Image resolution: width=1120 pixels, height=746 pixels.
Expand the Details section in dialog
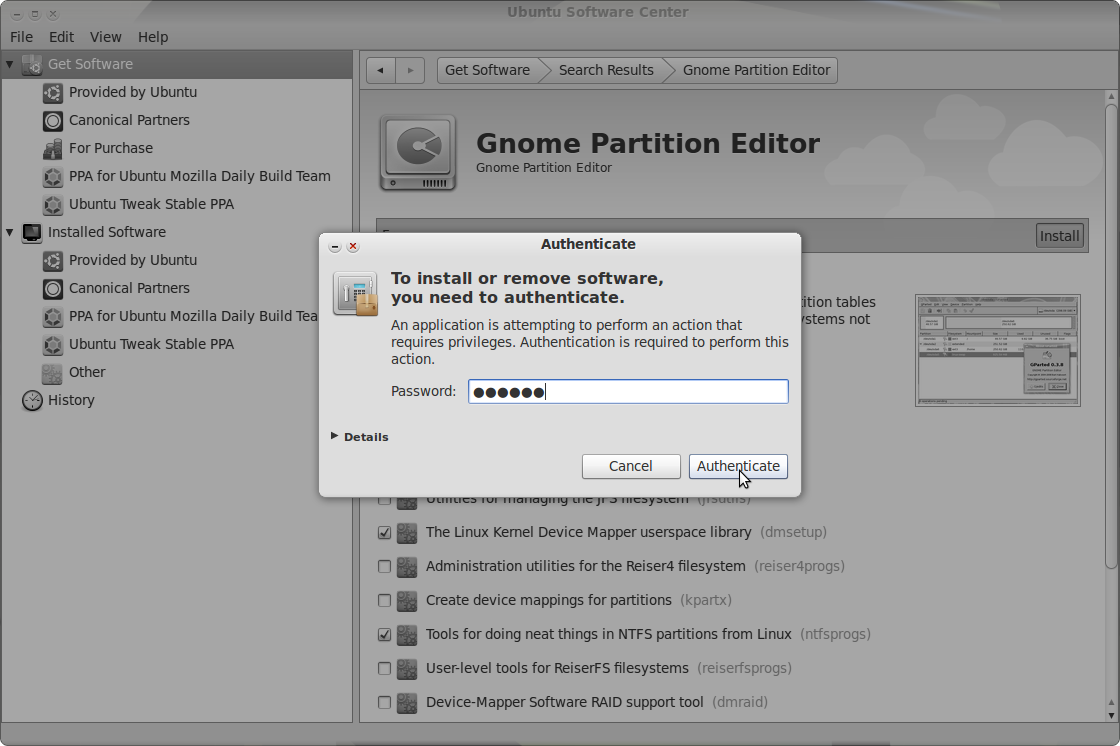334,436
